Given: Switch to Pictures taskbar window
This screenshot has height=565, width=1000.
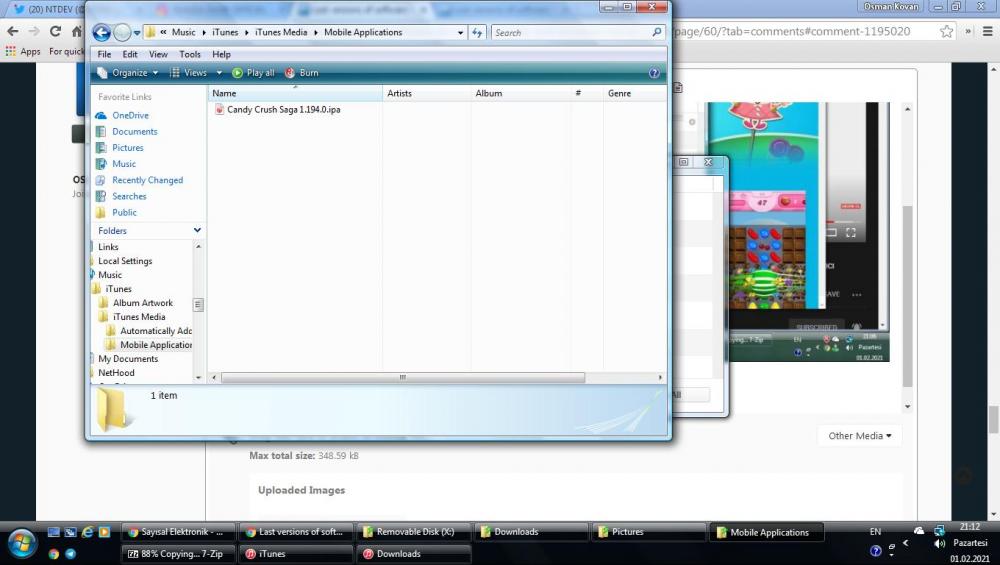Looking at the screenshot, I should [x=651, y=532].
